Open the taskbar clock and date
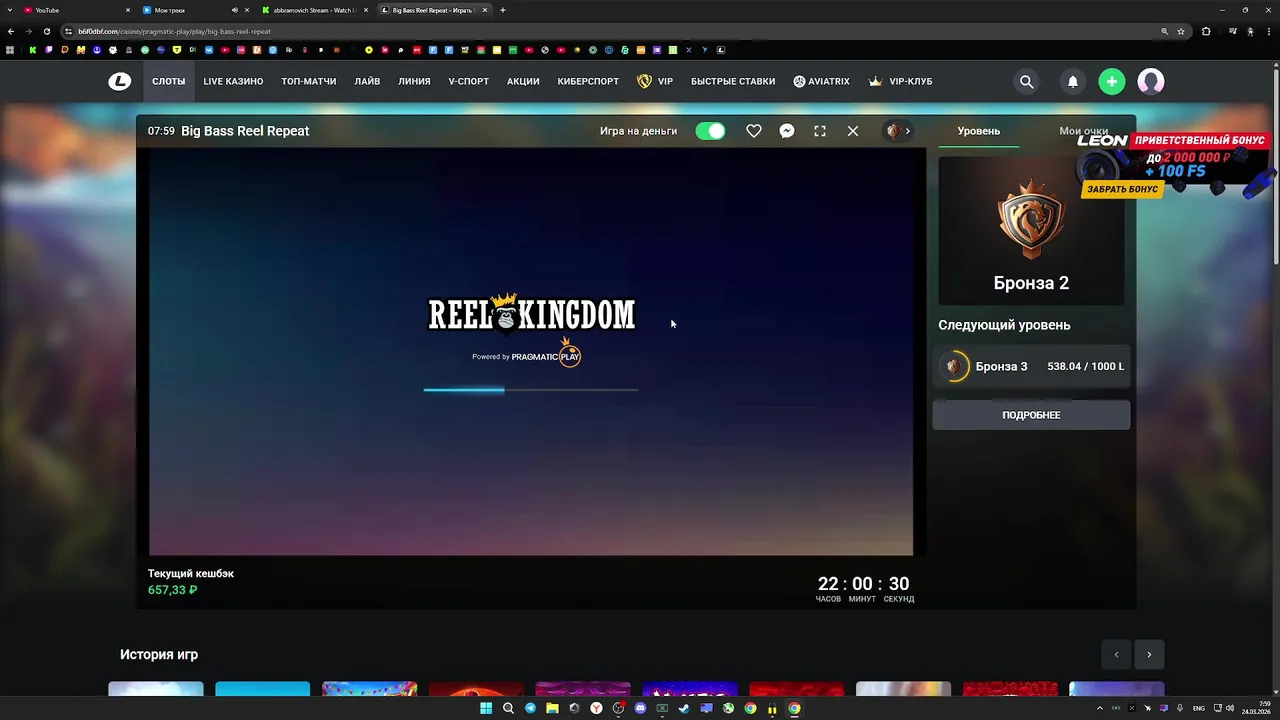The width and height of the screenshot is (1280, 720). pyautogui.click(x=1256, y=708)
